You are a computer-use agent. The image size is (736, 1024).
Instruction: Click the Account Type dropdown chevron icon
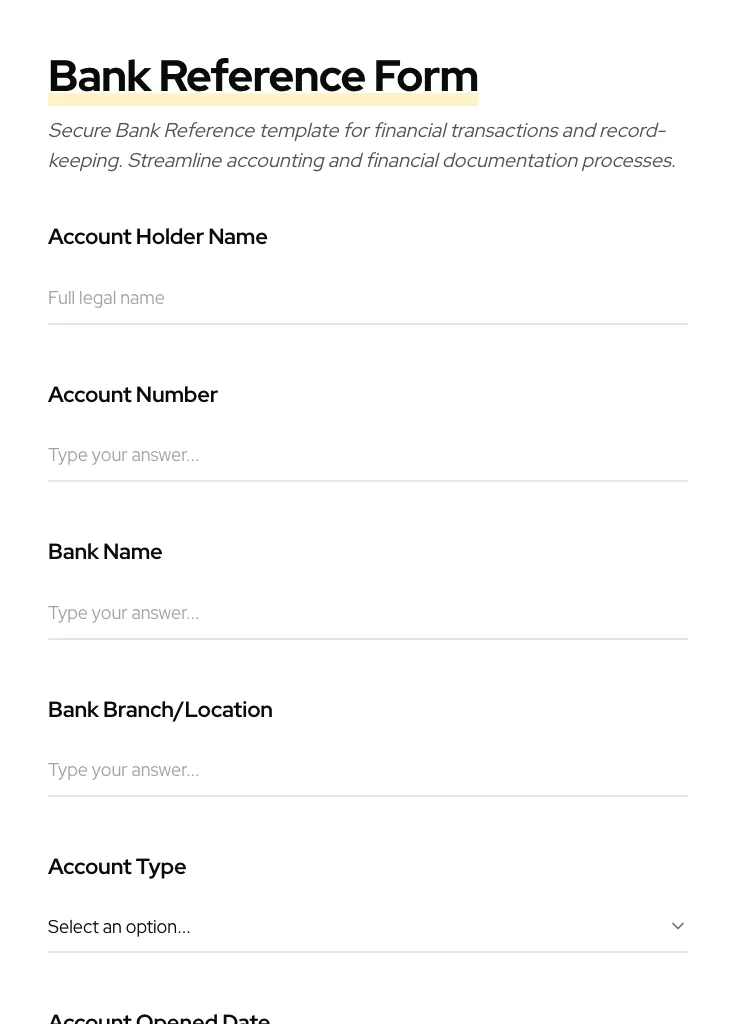point(678,925)
